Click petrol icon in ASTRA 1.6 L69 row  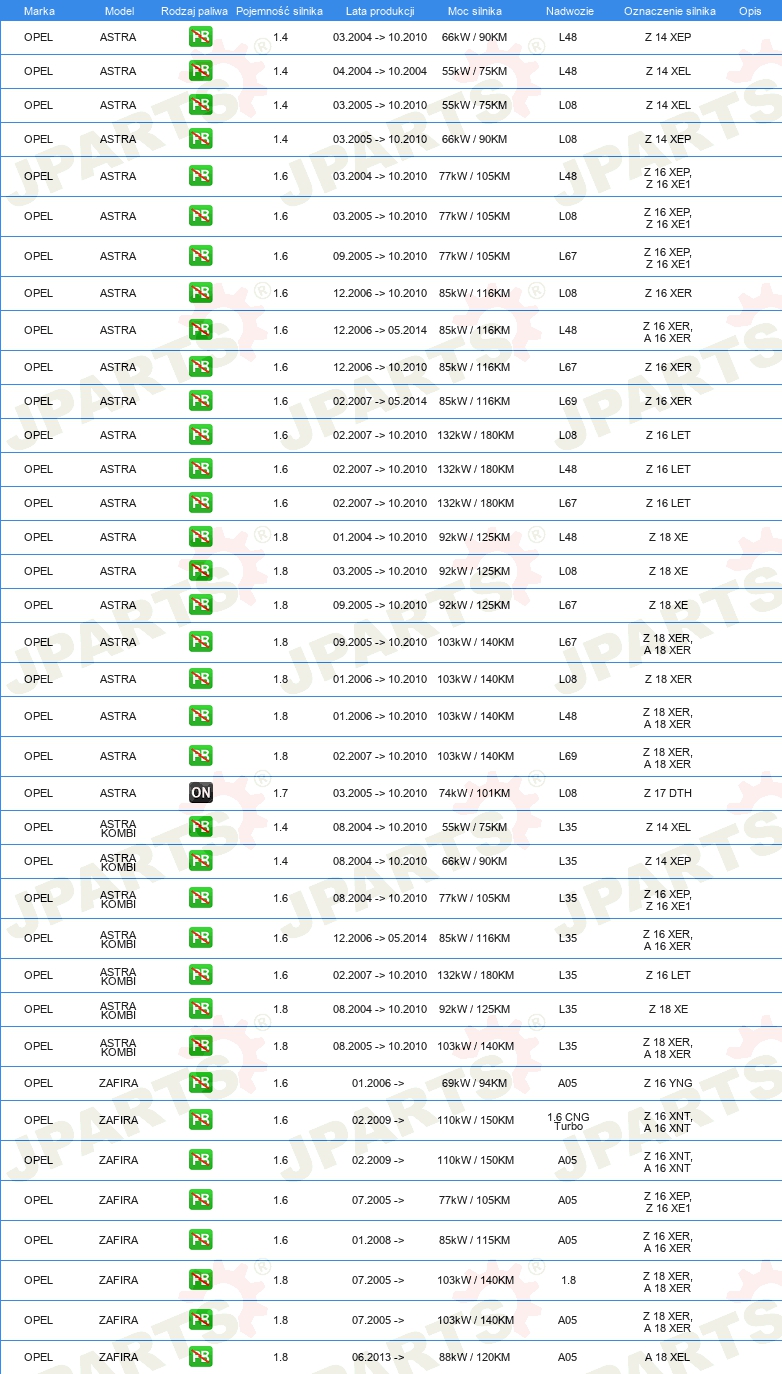point(201,401)
